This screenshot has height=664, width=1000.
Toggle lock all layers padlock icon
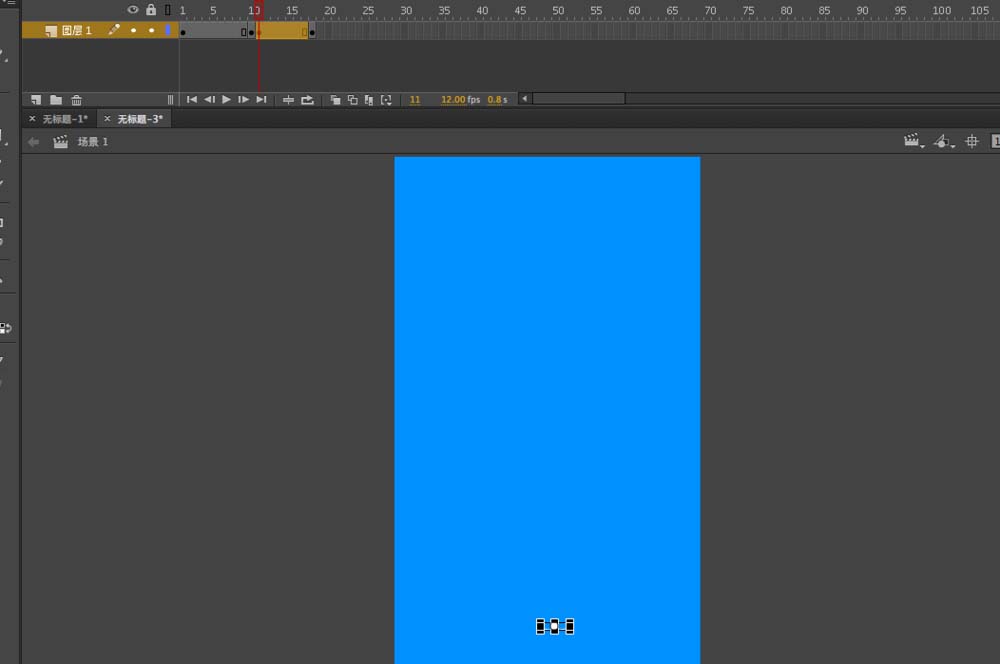click(151, 10)
